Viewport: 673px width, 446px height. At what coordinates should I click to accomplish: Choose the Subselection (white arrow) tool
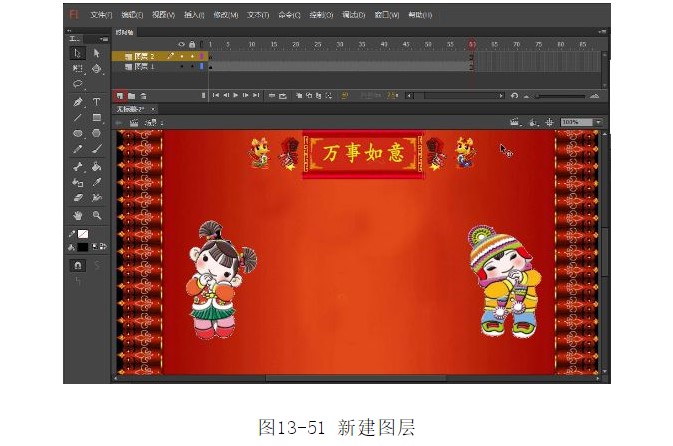point(97,52)
